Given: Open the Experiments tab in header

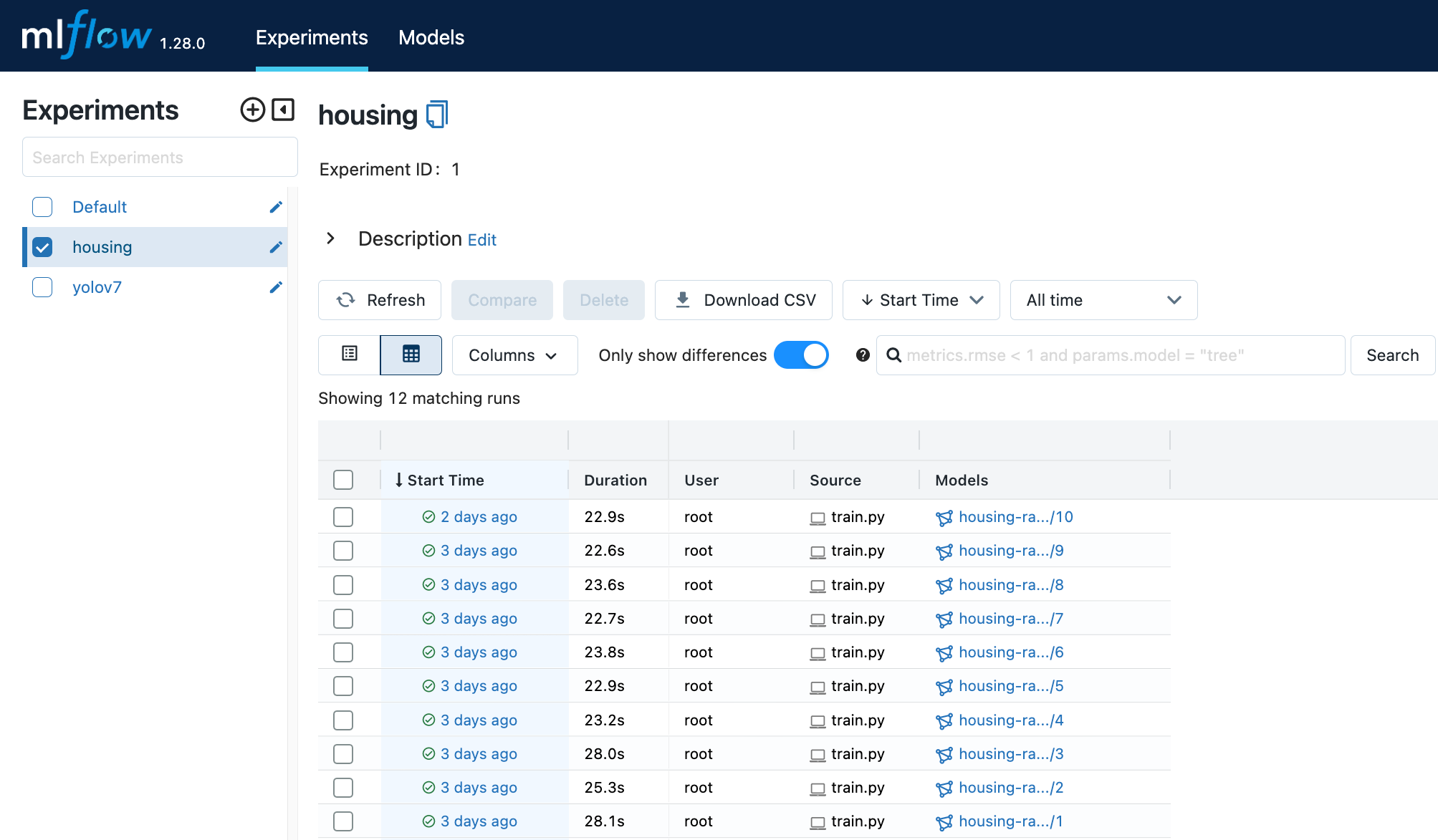Looking at the screenshot, I should (x=312, y=37).
